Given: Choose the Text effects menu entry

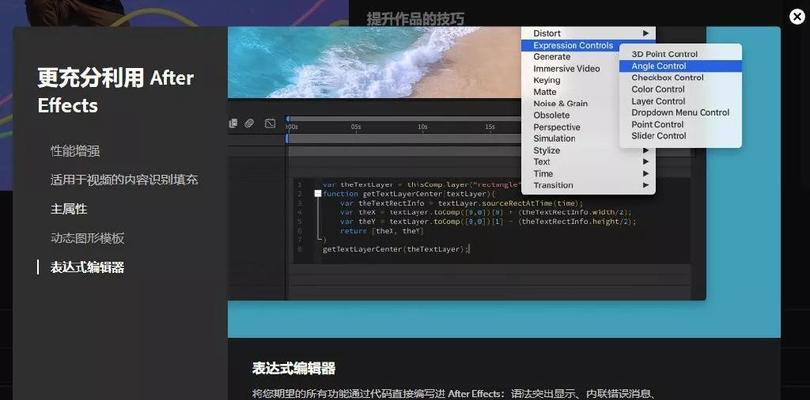Looking at the screenshot, I should [542, 162].
